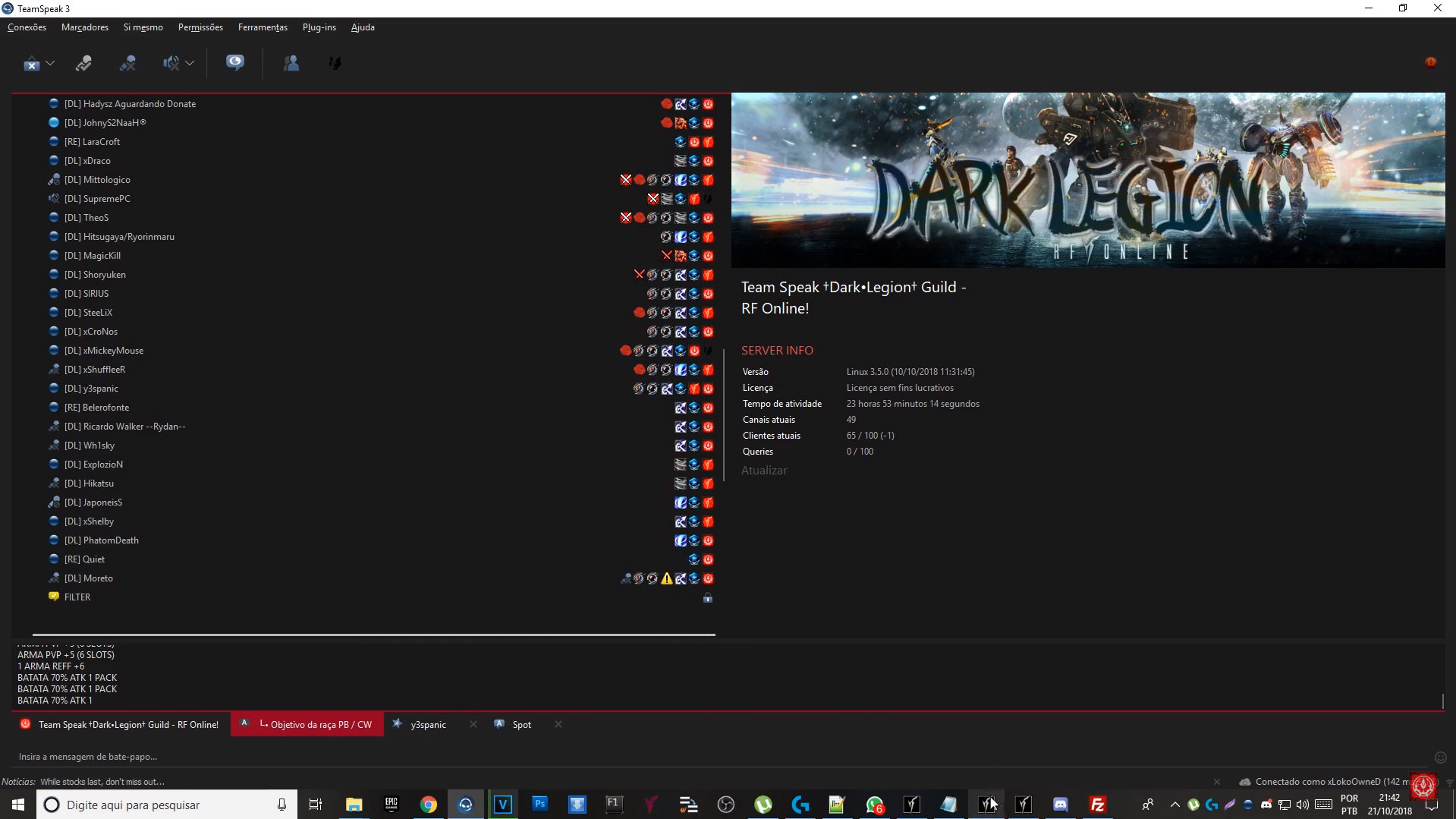Switch to the Team Speak Dark Legion Guild chat tab
Image resolution: width=1456 pixels, height=819 pixels.
[120, 725]
